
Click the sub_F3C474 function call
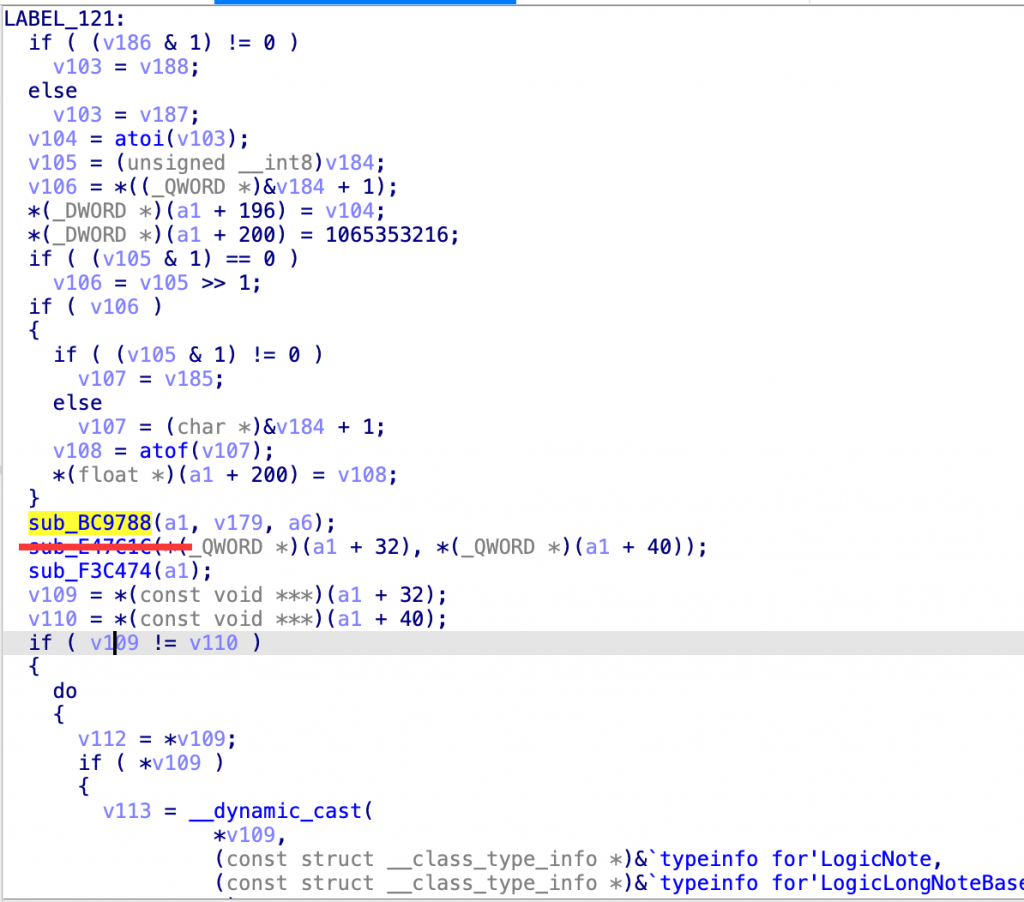[x=90, y=571]
